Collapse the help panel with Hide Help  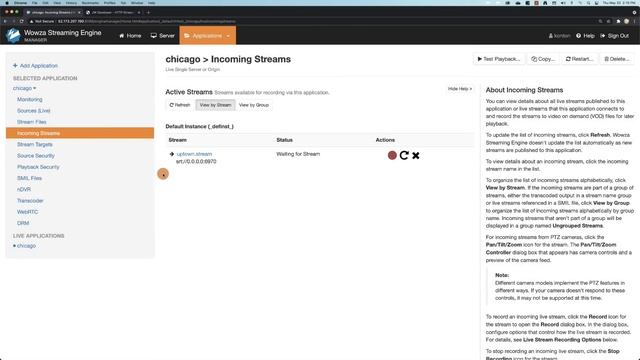460,89
